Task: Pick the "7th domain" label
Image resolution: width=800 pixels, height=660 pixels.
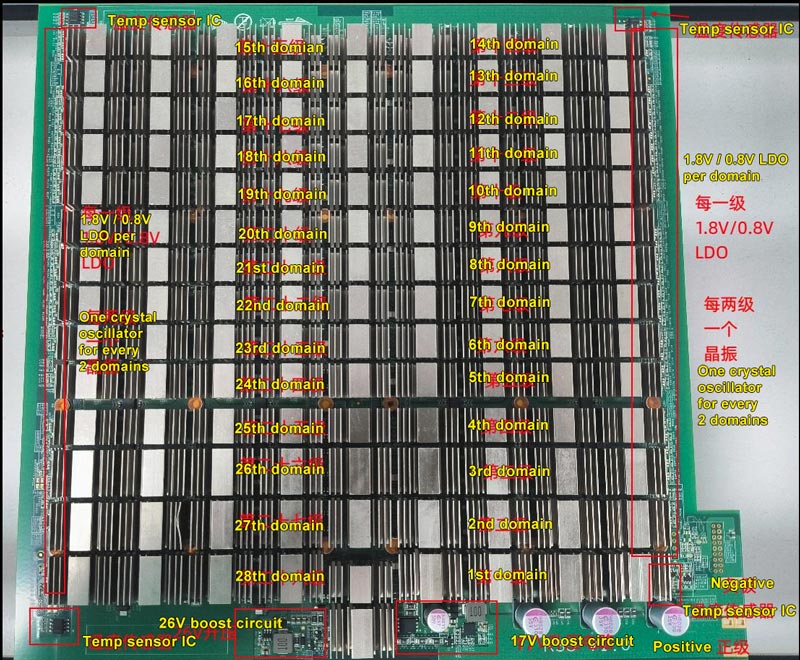Action: [x=509, y=302]
